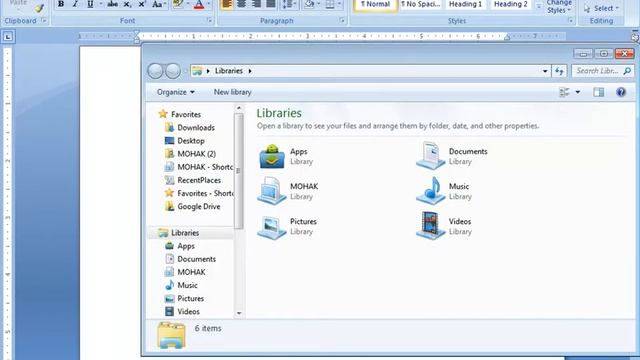Click New library button

point(233,92)
